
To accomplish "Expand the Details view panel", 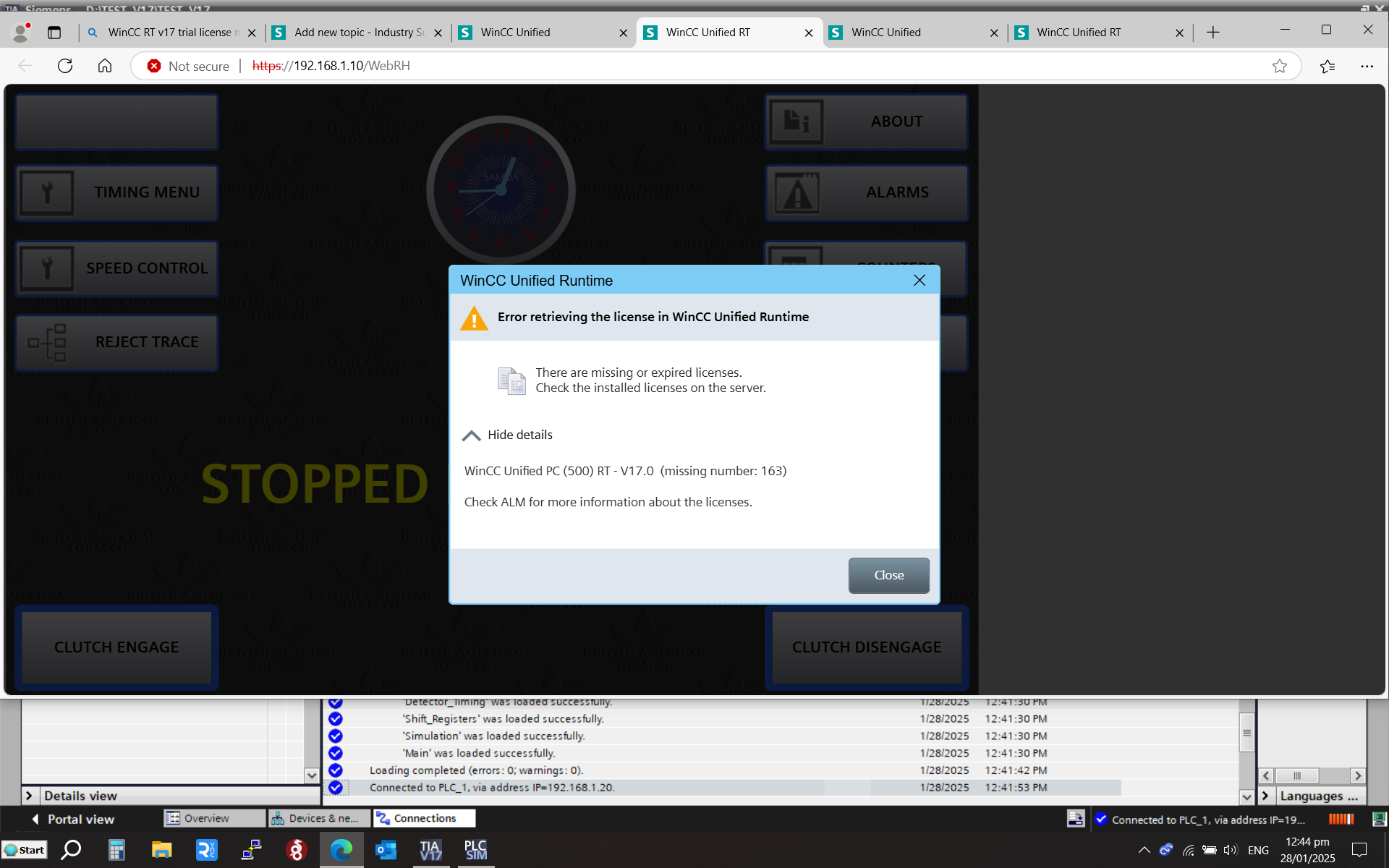I will (29, 796).
